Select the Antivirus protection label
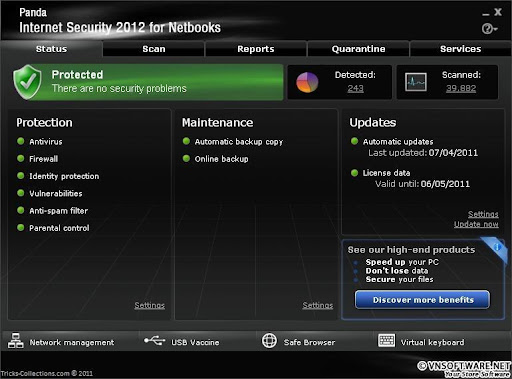 (x=46, y=142)
